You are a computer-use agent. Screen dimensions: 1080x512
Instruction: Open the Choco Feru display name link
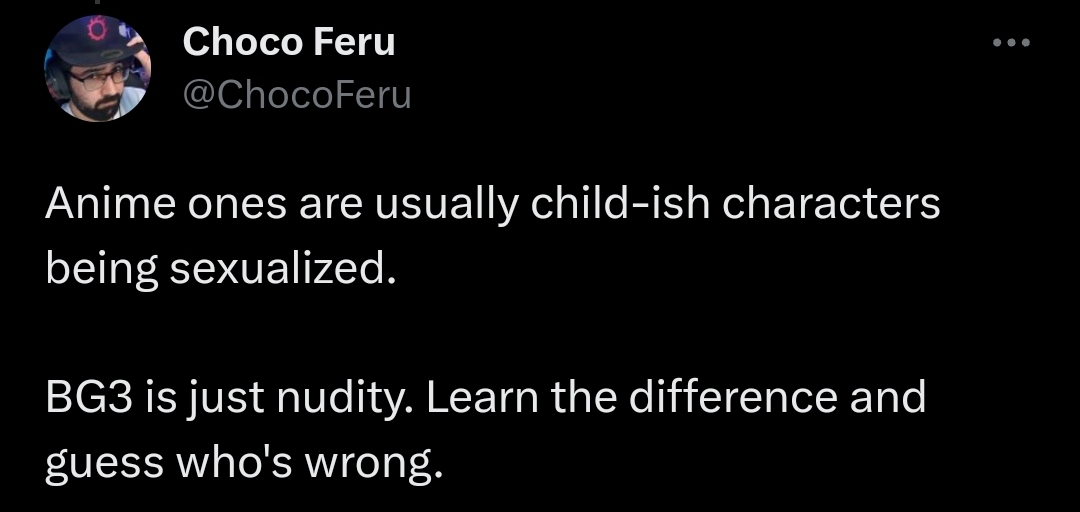point(290,42)
